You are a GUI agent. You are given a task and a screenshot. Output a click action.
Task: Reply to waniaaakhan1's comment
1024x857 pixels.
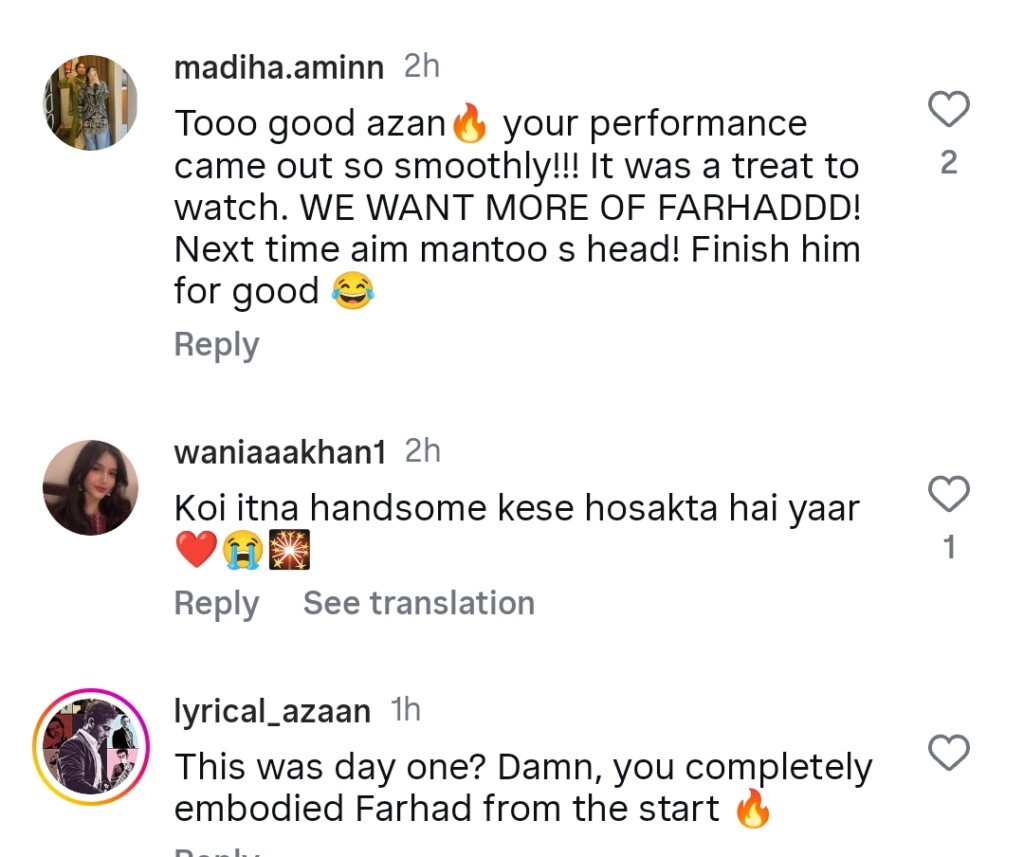point(216,603)
